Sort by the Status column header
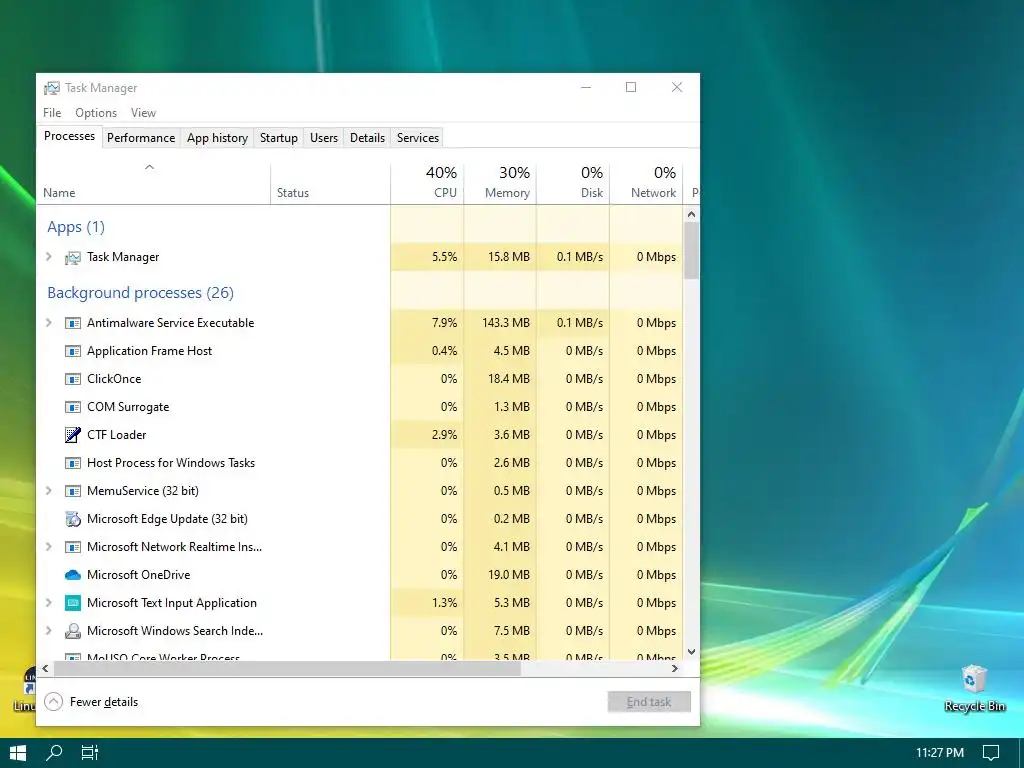This screenshot has height=768, width=1024. pyautogui.click(x=330, y=184)
